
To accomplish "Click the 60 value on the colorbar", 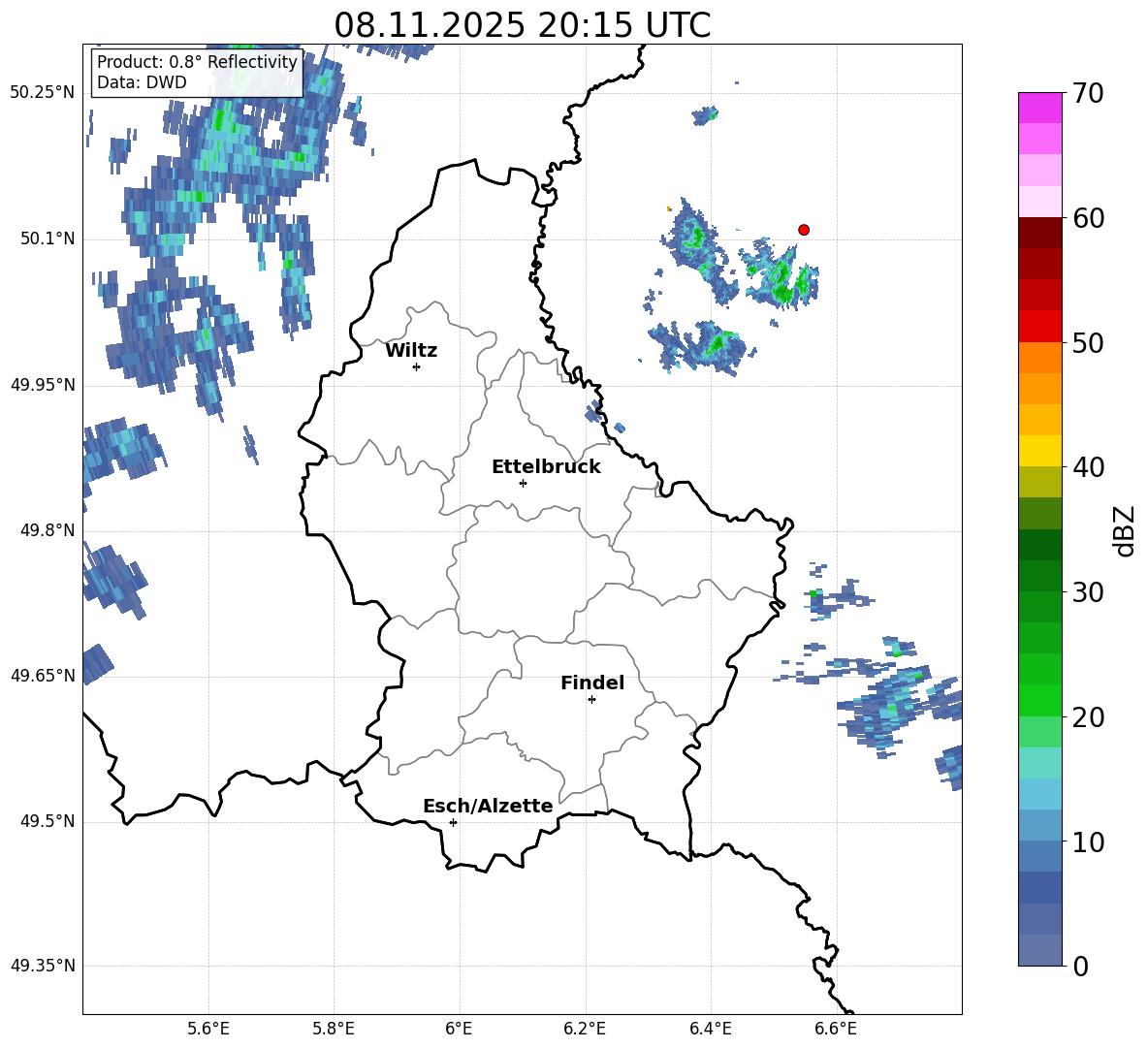I will click(x=1088, y=218).
